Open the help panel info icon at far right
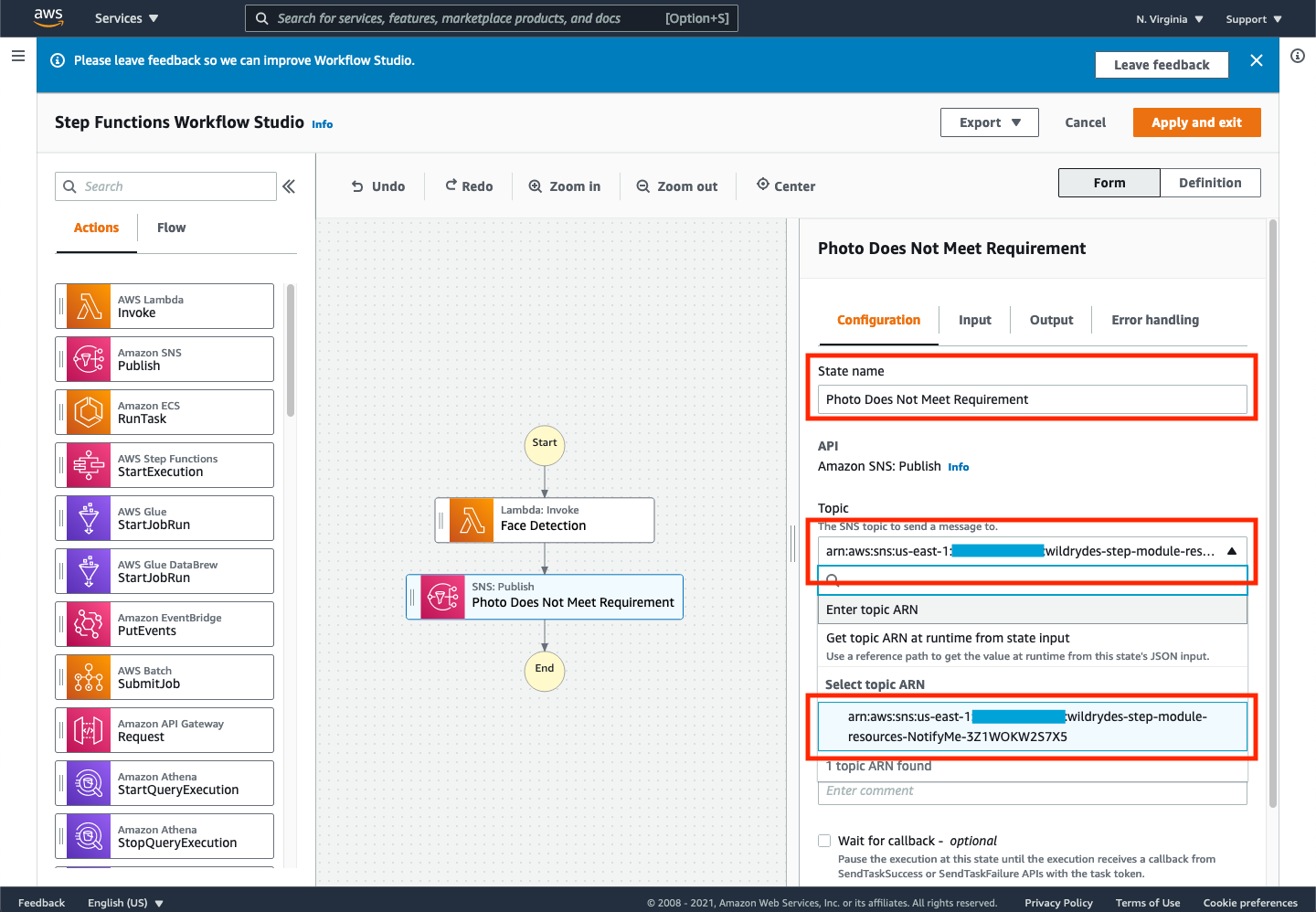 click(x=1298, y=56)
